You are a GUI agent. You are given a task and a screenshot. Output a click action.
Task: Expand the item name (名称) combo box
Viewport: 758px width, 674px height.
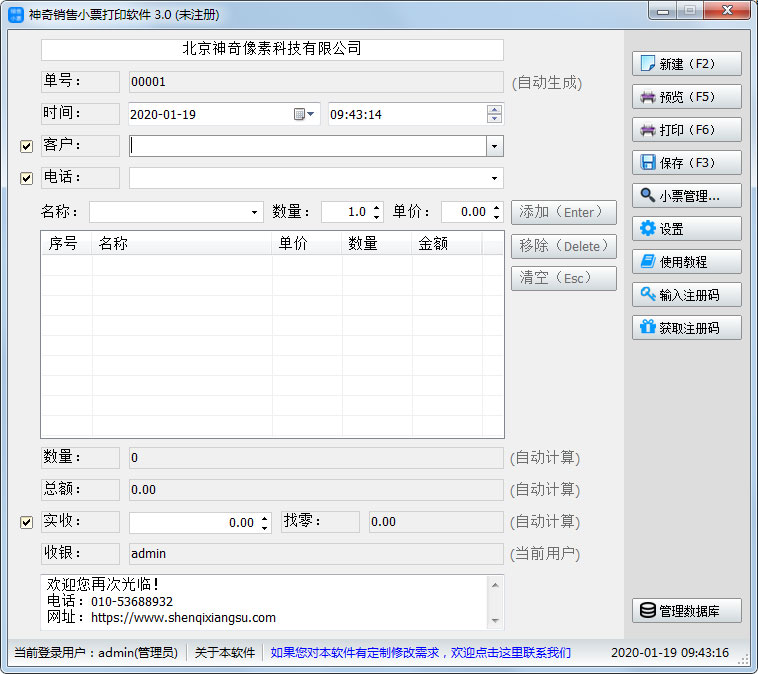pyautogui.click(x=255, y=212)
